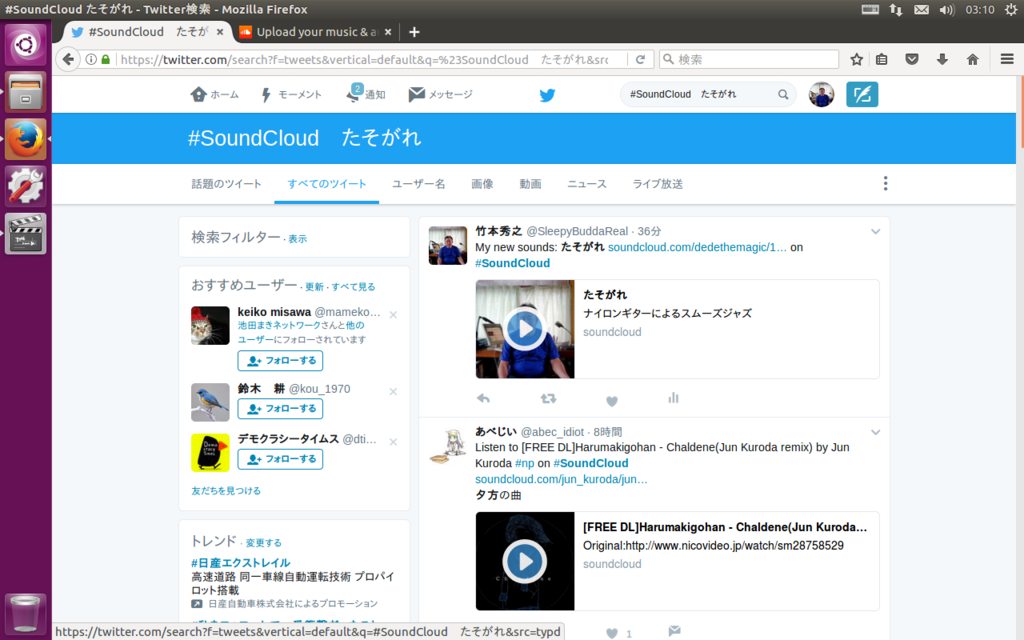This screenshot has height=640, width=1024.
Task: Go back with browser back arrow
Action: (x=68, y=59)
